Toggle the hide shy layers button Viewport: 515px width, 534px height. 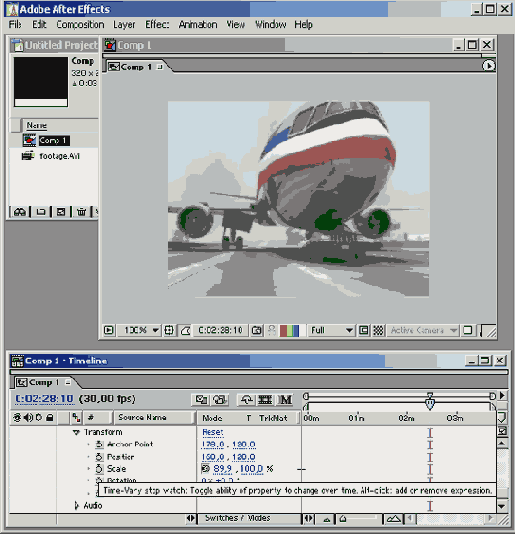coord(246,399)
